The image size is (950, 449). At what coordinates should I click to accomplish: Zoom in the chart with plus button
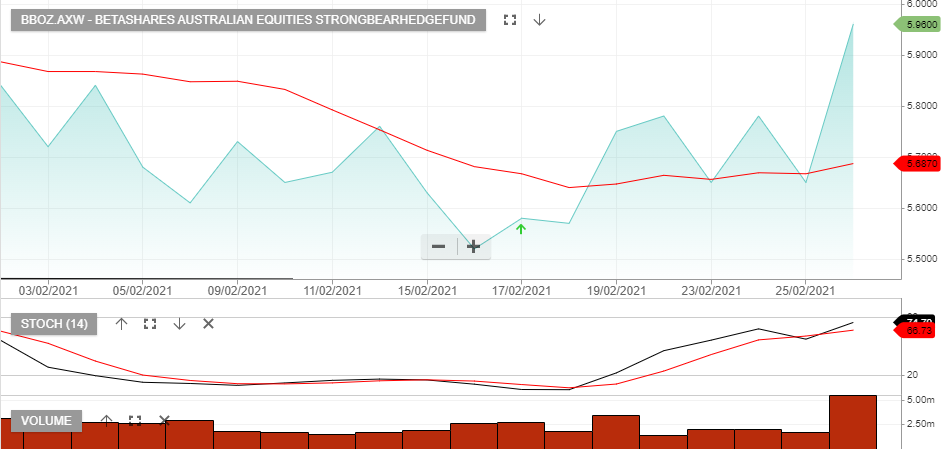[474, 247]
